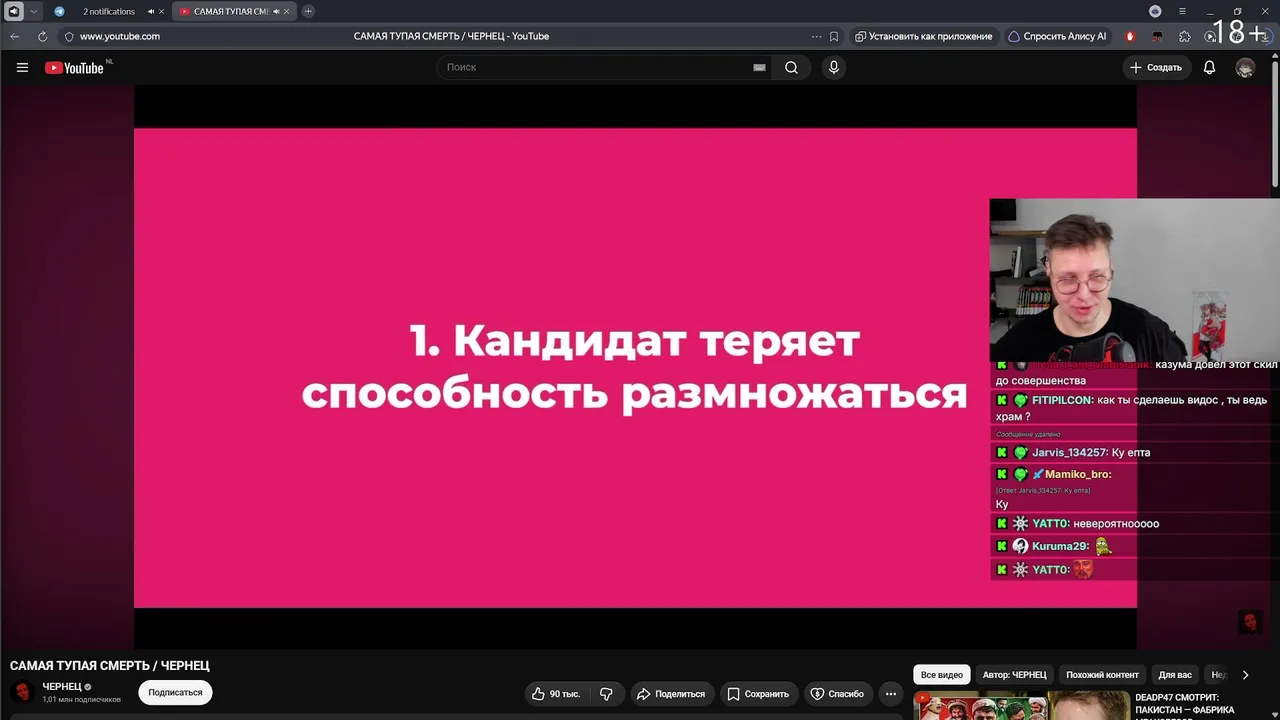Click the browser sound panel icon at top-left

click(x=14, y=11)
